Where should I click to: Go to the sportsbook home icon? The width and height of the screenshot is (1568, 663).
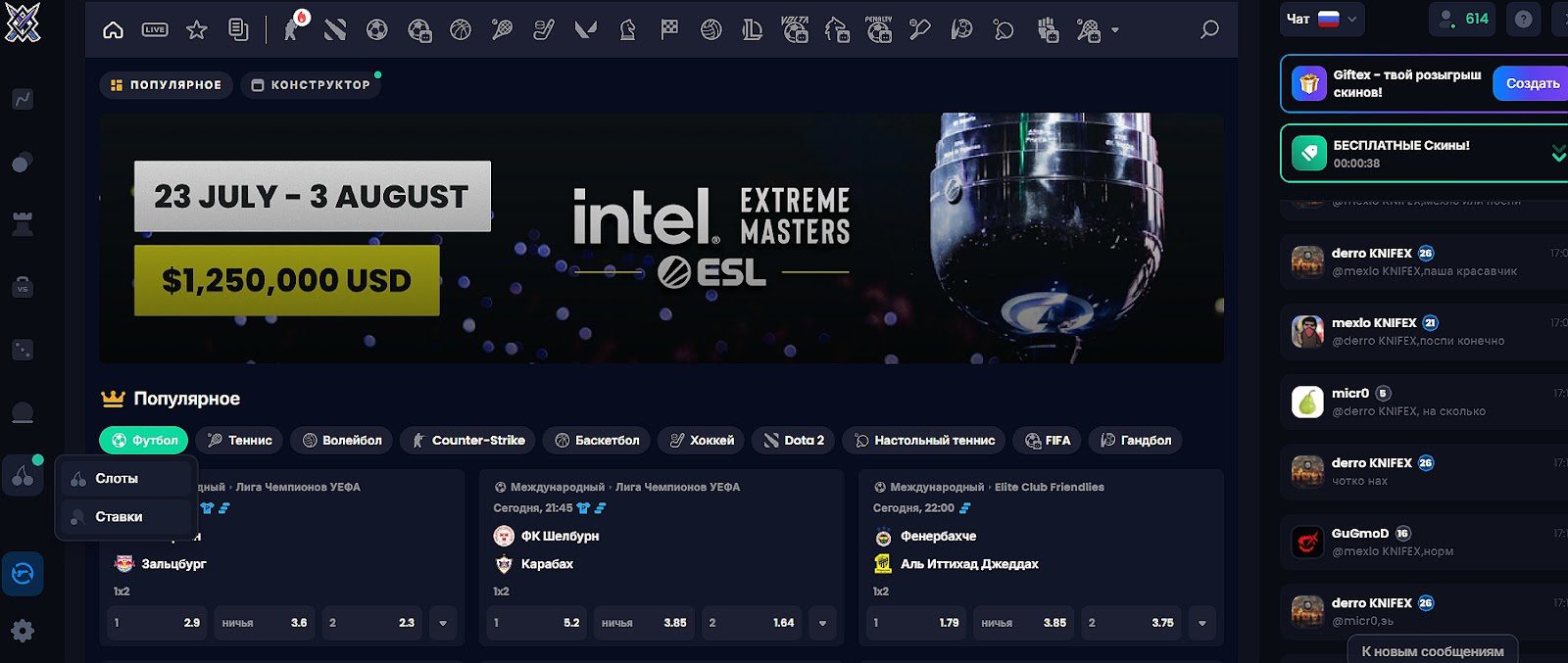click(114, 30)
